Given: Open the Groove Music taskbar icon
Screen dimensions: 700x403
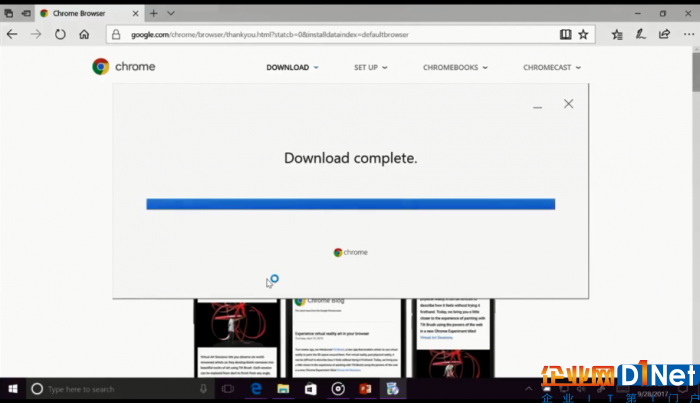Looking at the screenshot, I should point(338,389).
